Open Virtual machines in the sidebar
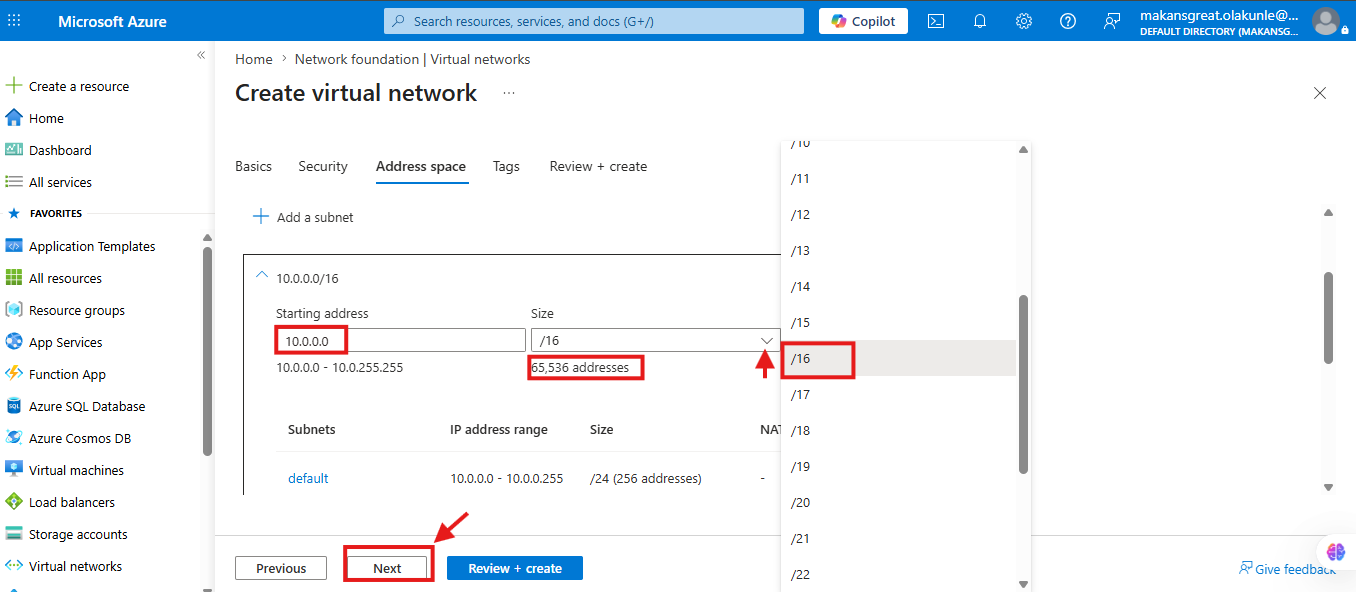This screenshot has width=1356, height=592. click(76, 470)
